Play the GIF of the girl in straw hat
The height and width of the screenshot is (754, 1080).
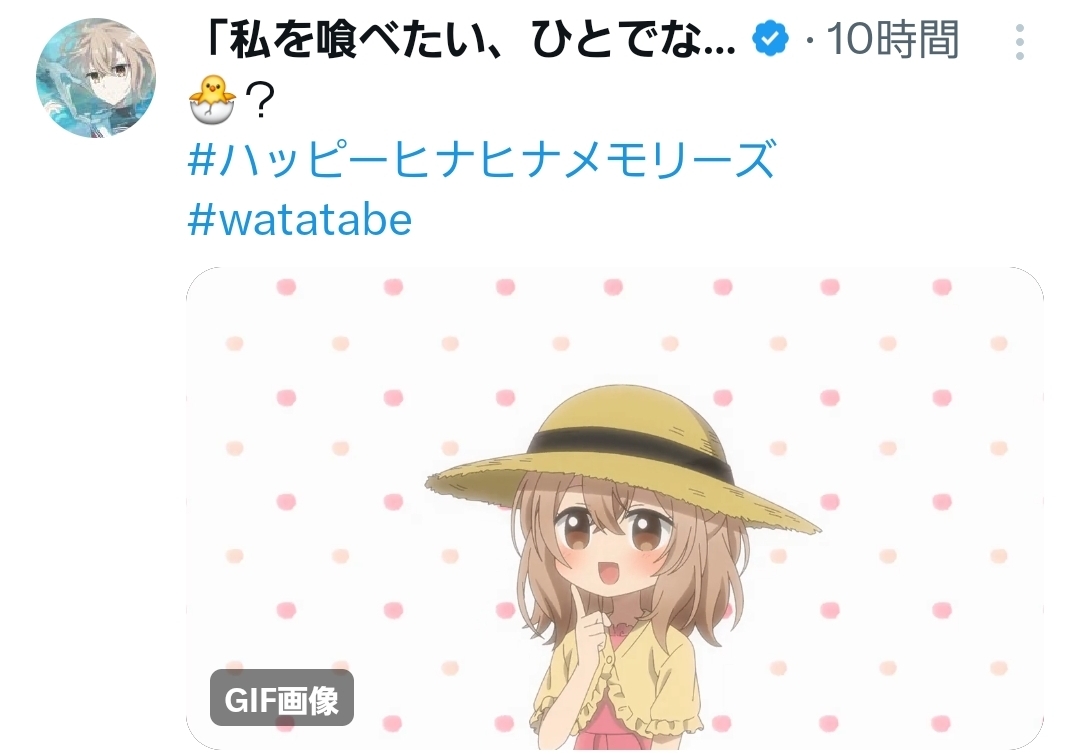[614, 508]
